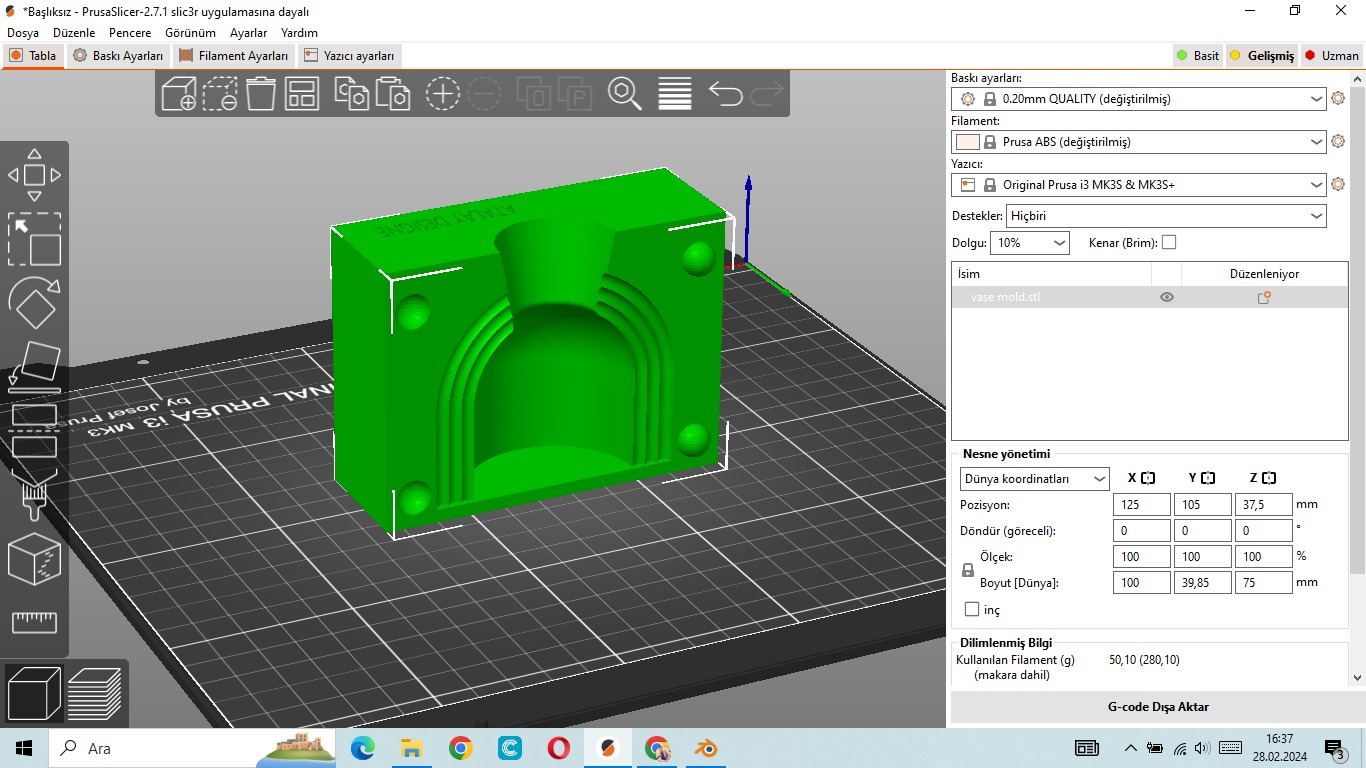Click the Undo arrow icon
This screenshot has width=1366, height=768.
[x=725, y=94]
